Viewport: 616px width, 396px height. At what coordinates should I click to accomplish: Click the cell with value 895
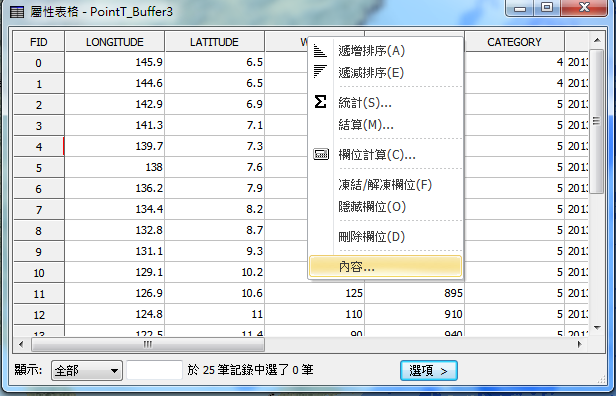[x=414, y=293]
